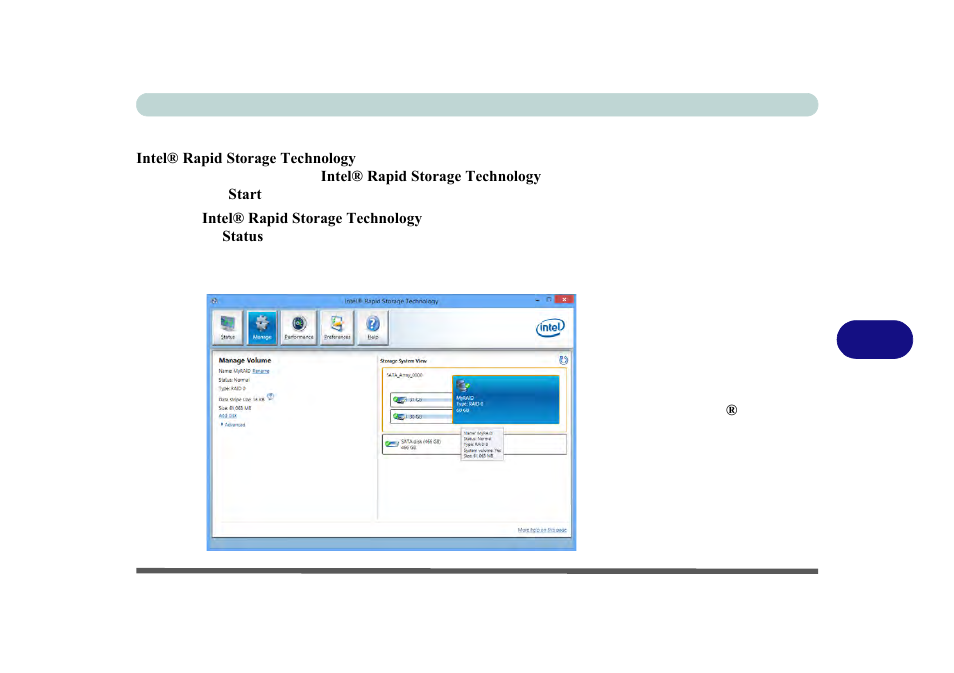Switch to the Performance tab
Image resolution: width=954 pixels, height=673 pixels.
(299, 327)
